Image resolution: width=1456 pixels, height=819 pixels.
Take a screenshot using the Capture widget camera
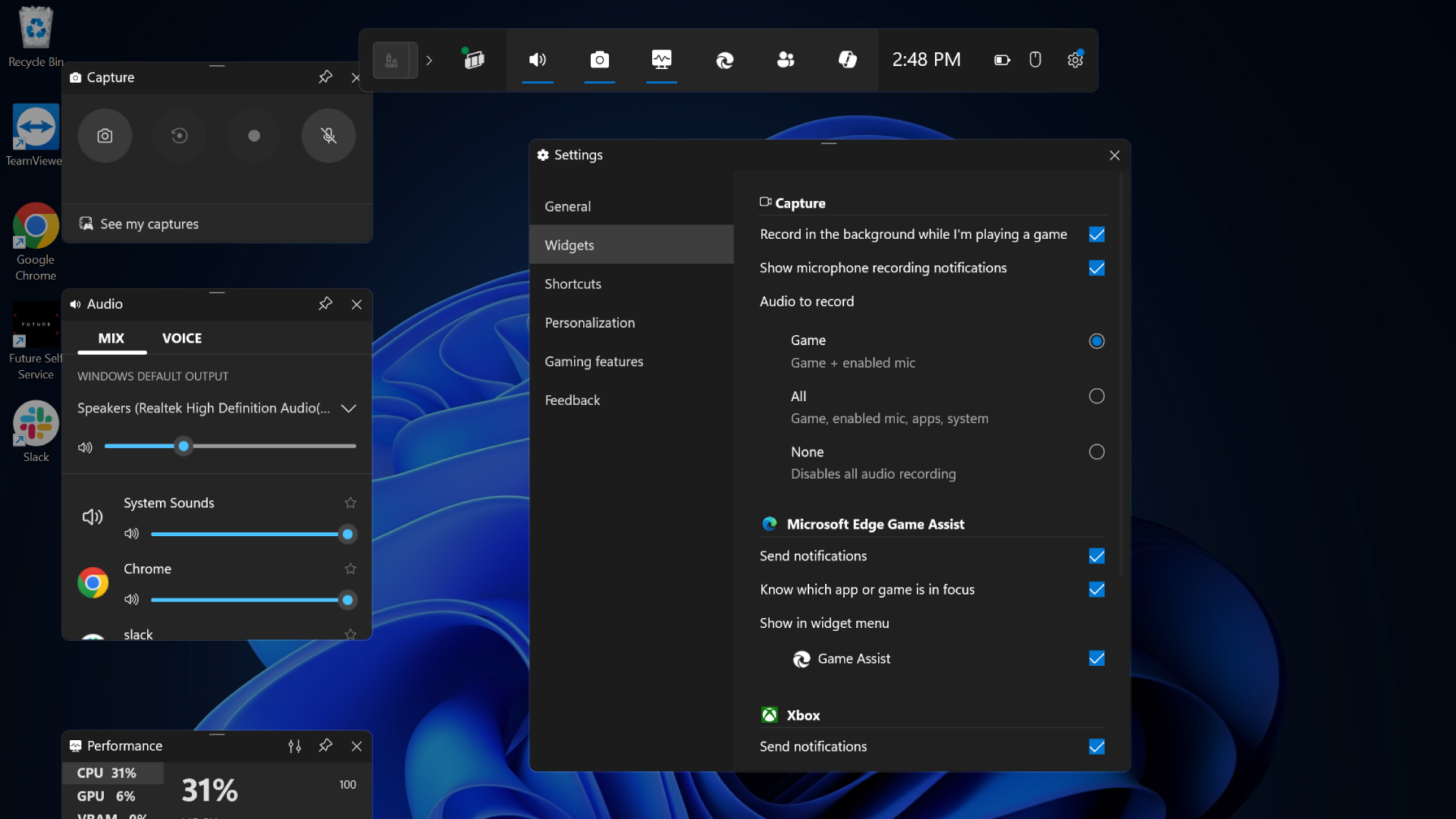105,136
